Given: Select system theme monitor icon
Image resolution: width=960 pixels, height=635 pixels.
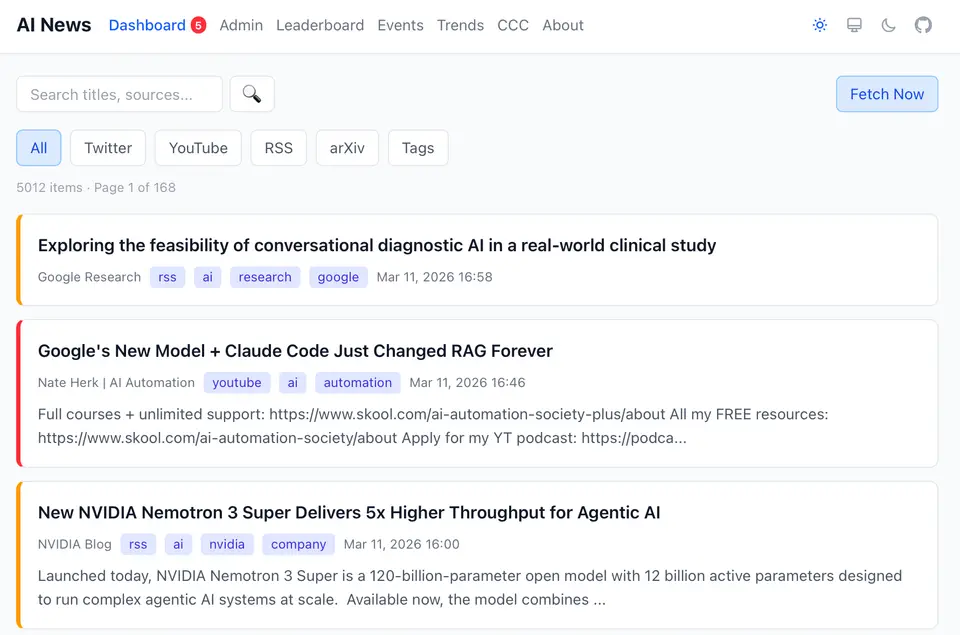Looking at the screenshot, I should tap(854, 25).
